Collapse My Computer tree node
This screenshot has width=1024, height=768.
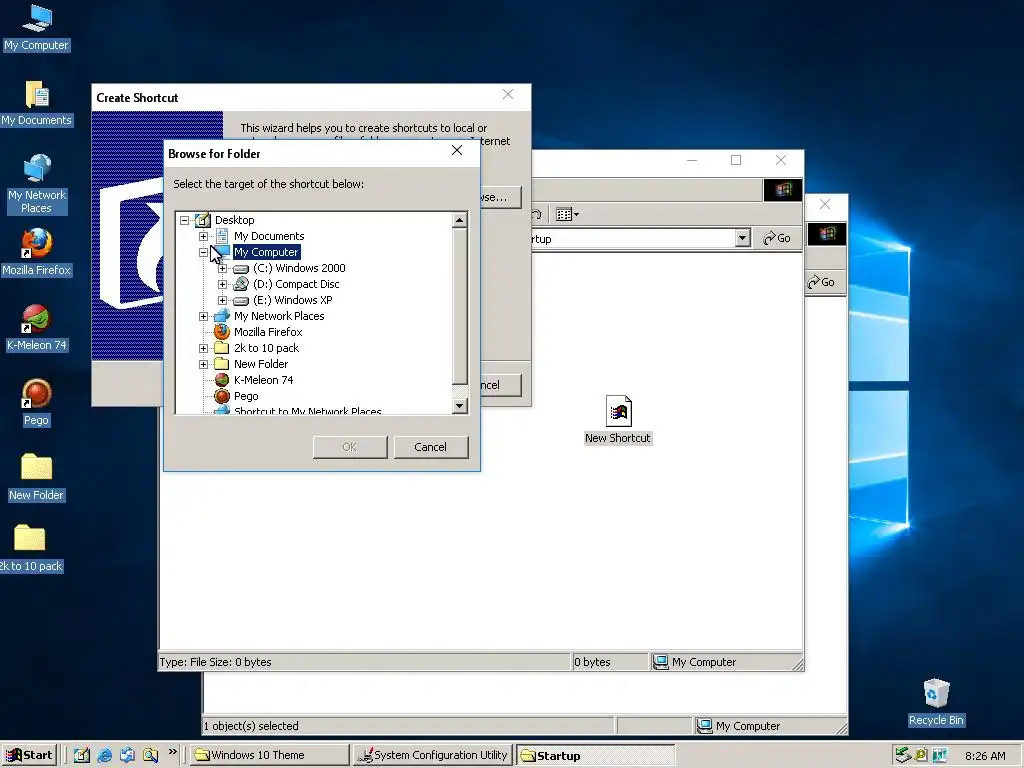tap(203, 252)
